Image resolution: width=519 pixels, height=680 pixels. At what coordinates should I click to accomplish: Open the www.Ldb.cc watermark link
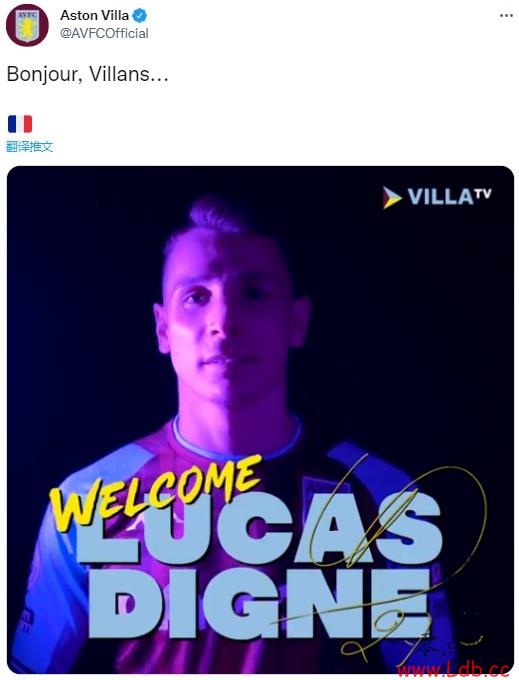click(x=454, y=670)
